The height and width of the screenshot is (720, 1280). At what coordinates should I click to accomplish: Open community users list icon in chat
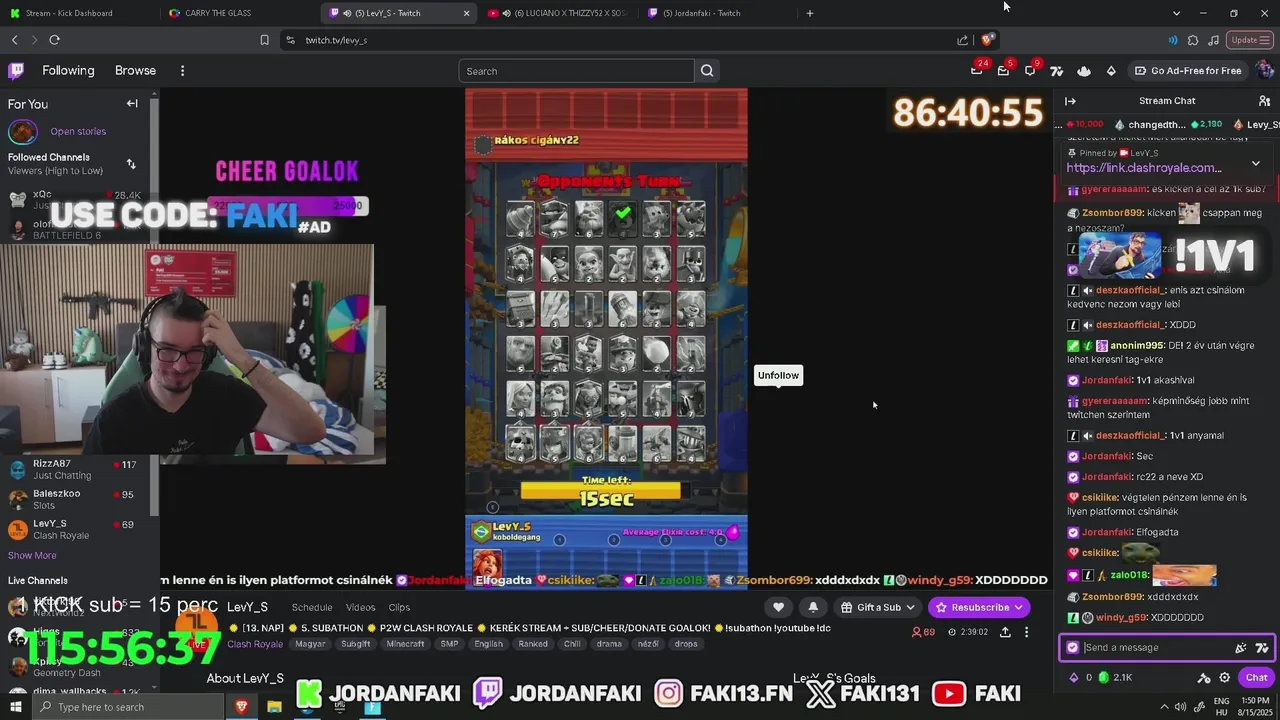coord(1264,101)
